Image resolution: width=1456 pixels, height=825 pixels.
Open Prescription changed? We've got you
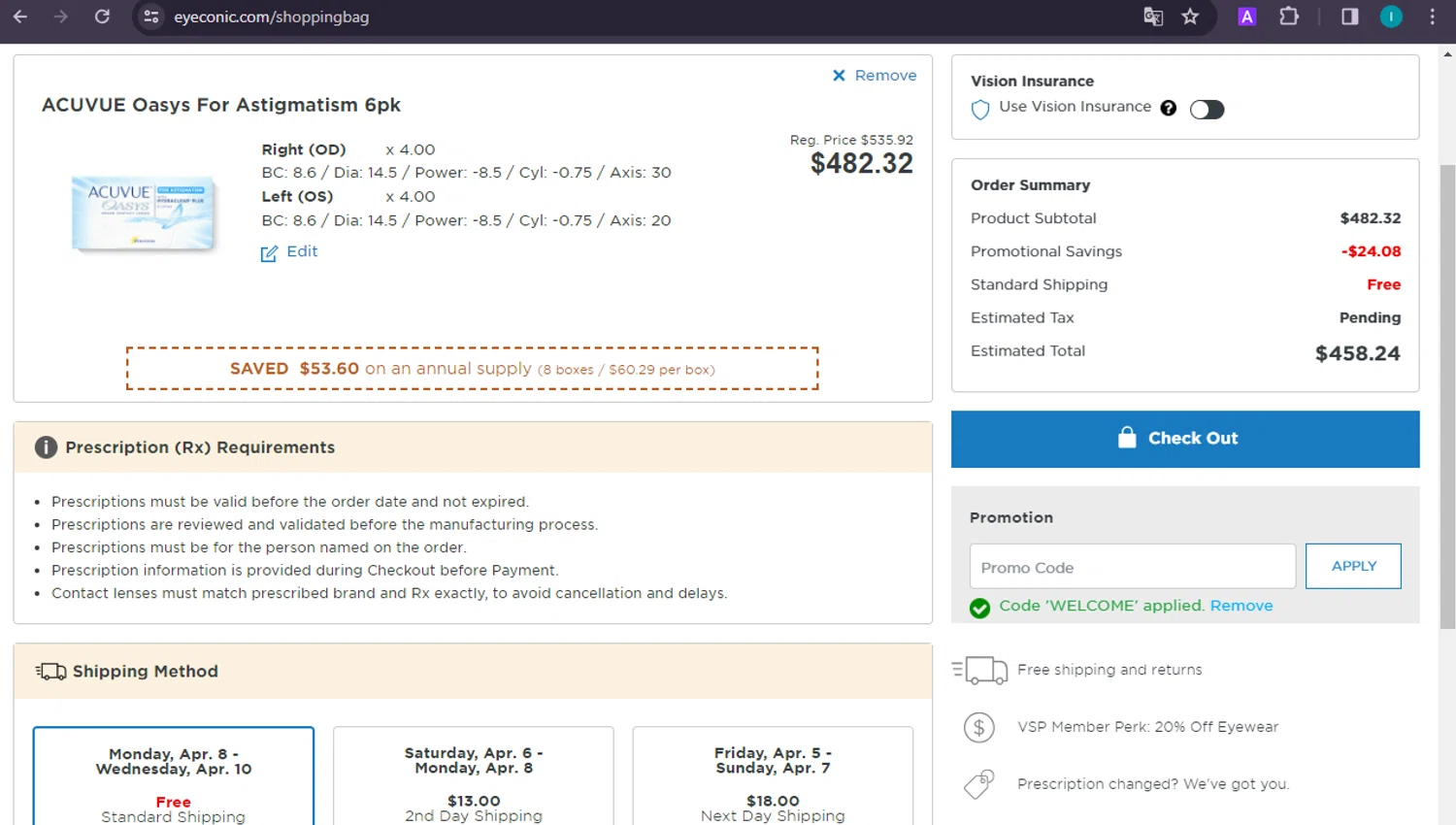(1153, 784)
